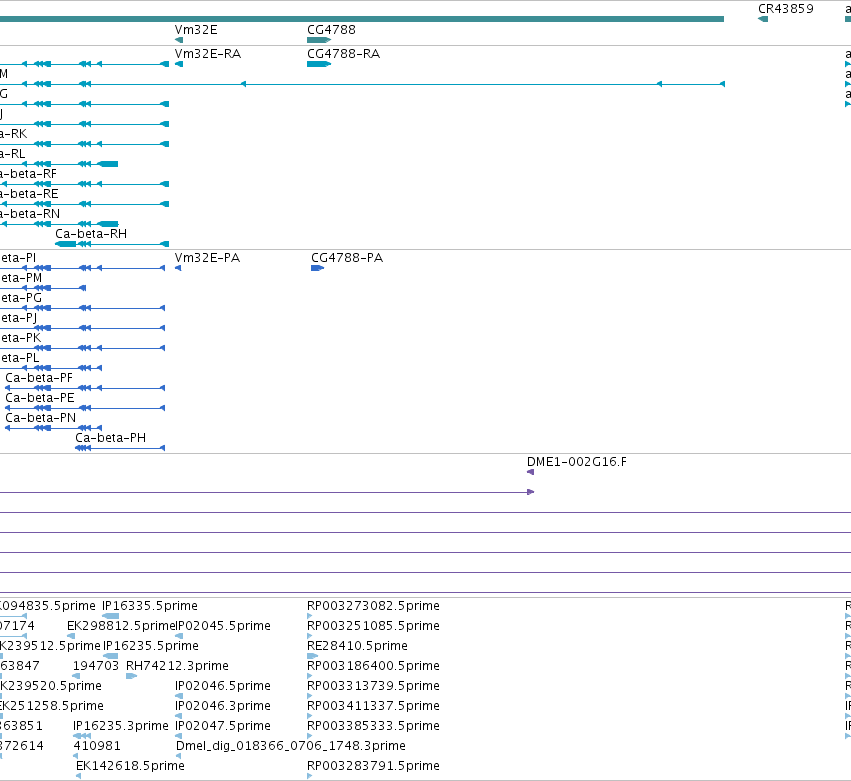Click the RP003385333.5prime label
The width and height of the screenshot is (851, 781).
coord(373,726)
